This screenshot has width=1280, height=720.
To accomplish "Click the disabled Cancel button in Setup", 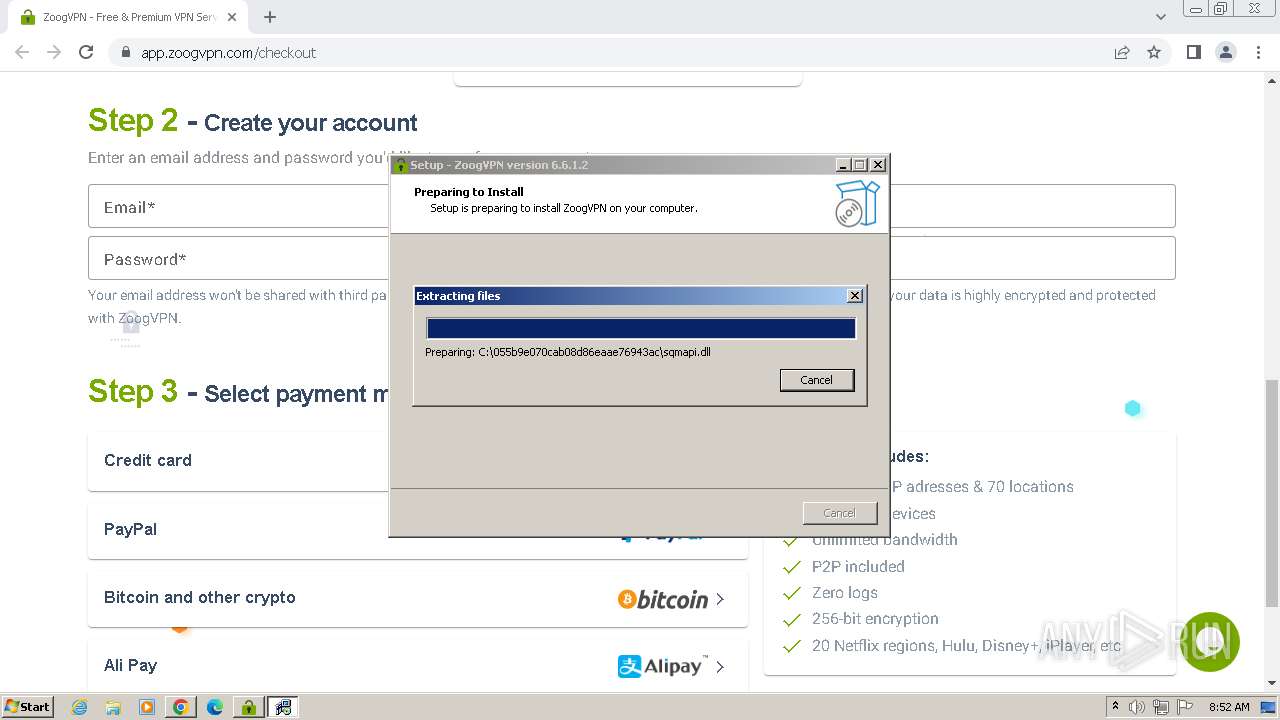I will [839, 513].
